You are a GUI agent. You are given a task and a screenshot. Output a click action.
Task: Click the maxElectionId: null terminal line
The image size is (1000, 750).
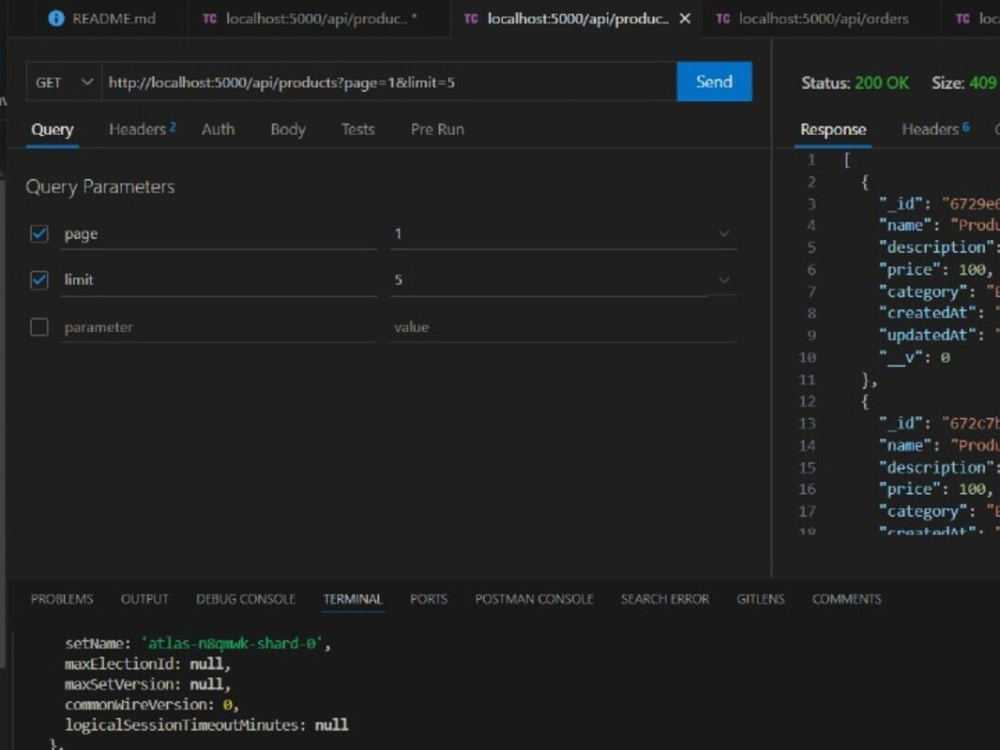[147, 664]
